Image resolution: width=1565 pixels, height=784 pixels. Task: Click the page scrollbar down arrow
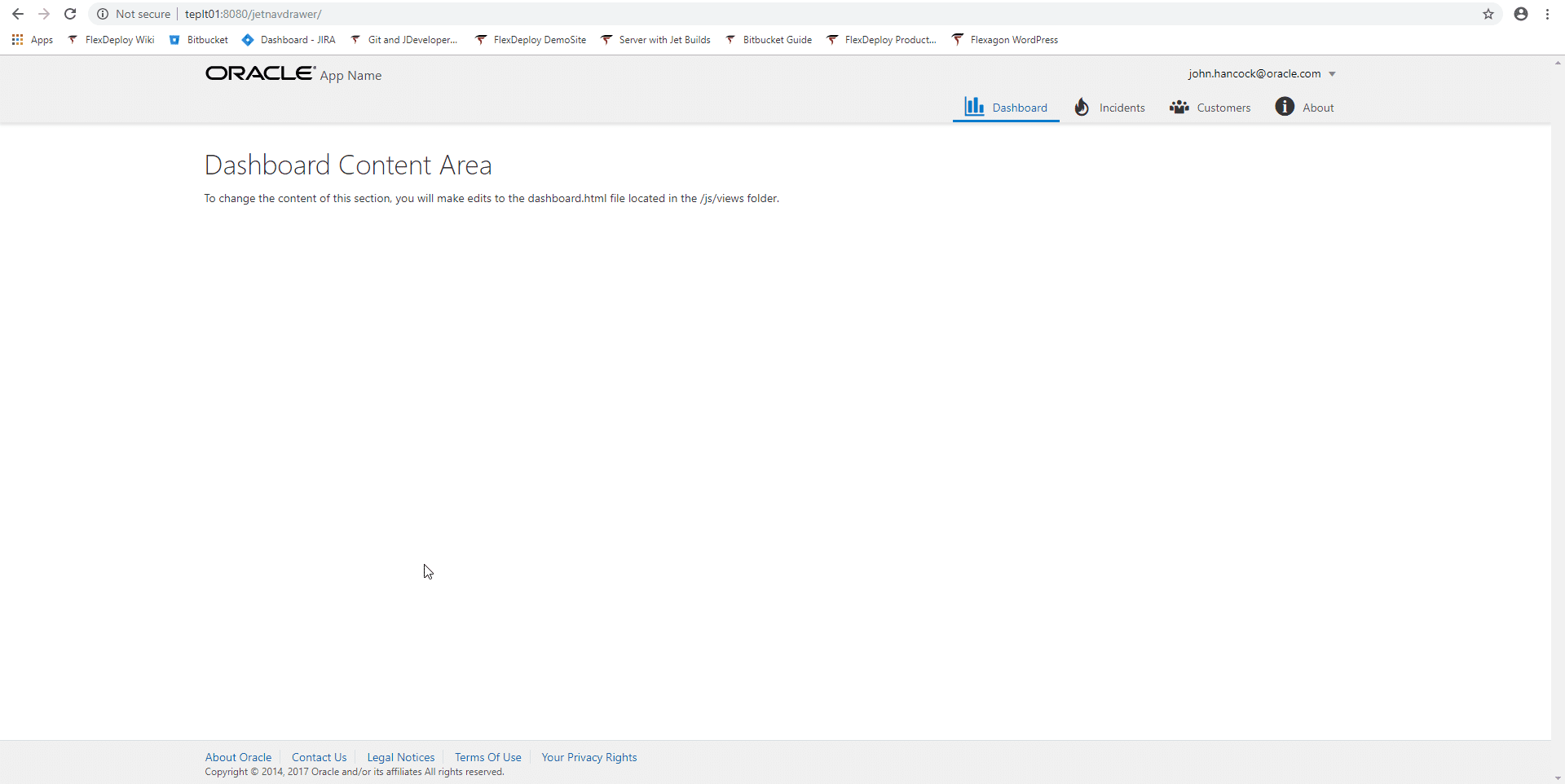1558,778
